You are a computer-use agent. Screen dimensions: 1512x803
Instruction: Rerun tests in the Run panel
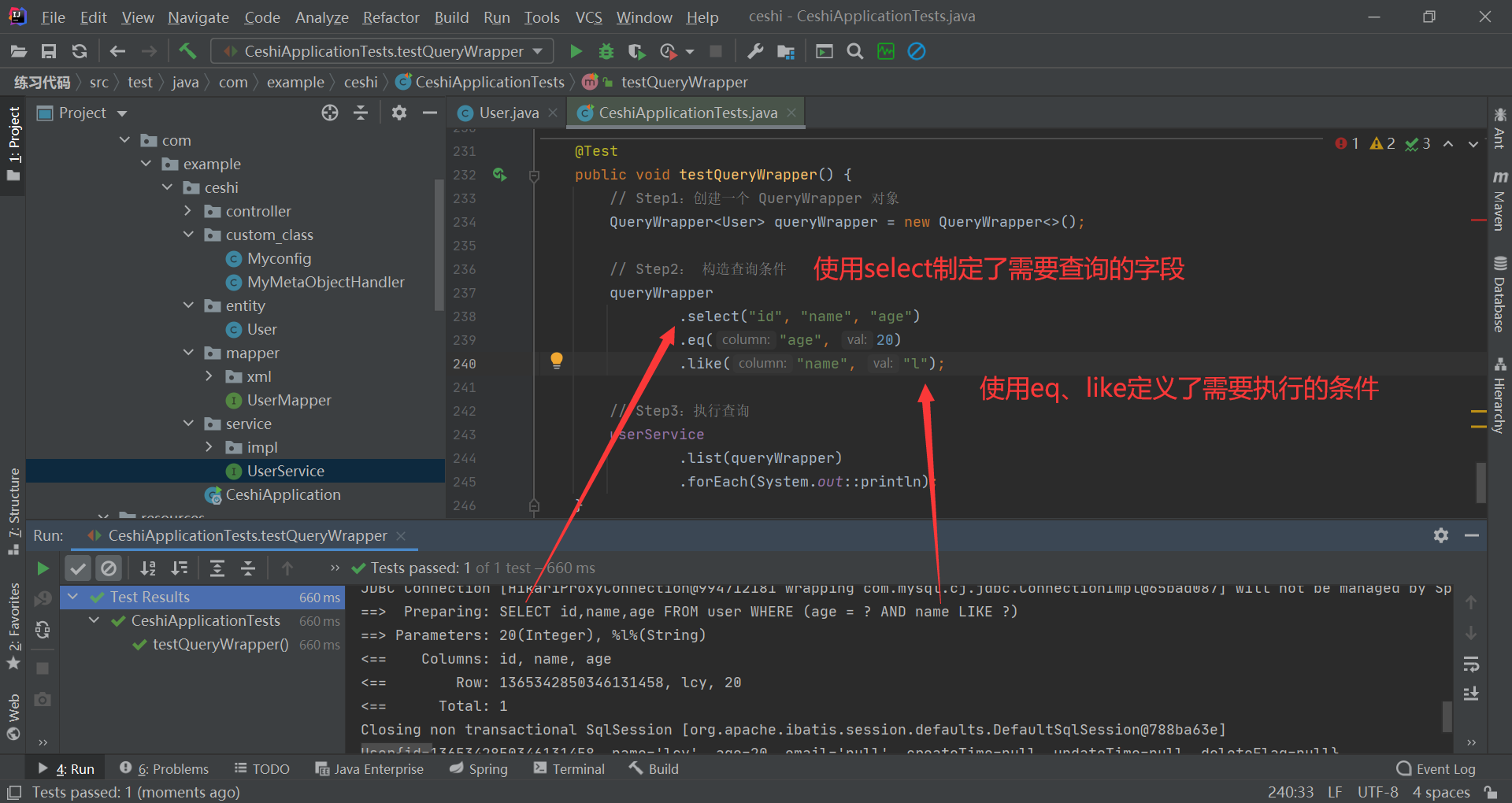(x=43, y=568)
